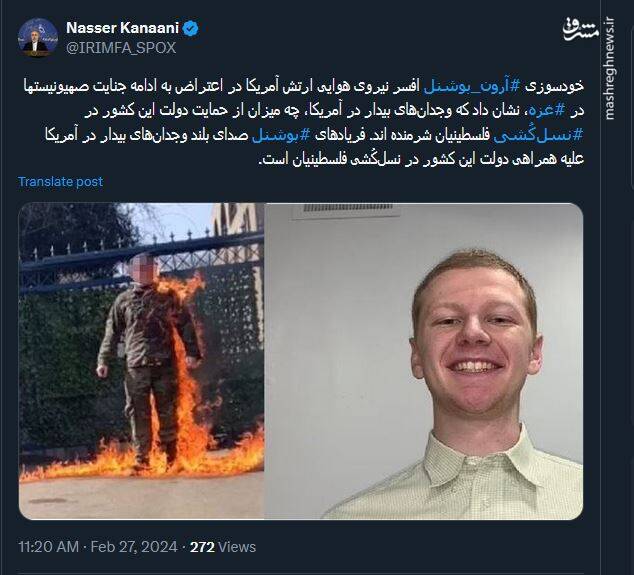Open the @IRIMFA_SPOX handle

[x=121, y=48]
